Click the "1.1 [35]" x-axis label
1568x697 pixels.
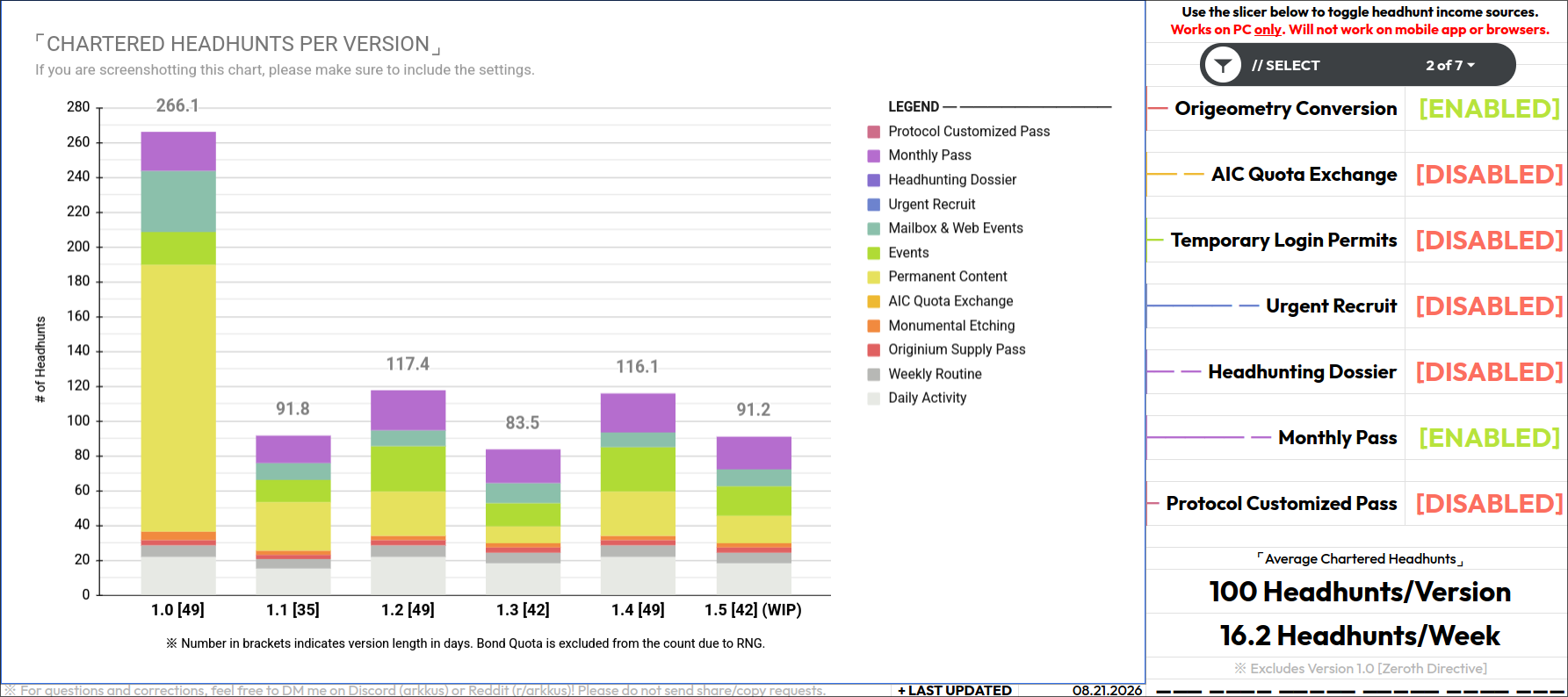(x=293, y=610)
